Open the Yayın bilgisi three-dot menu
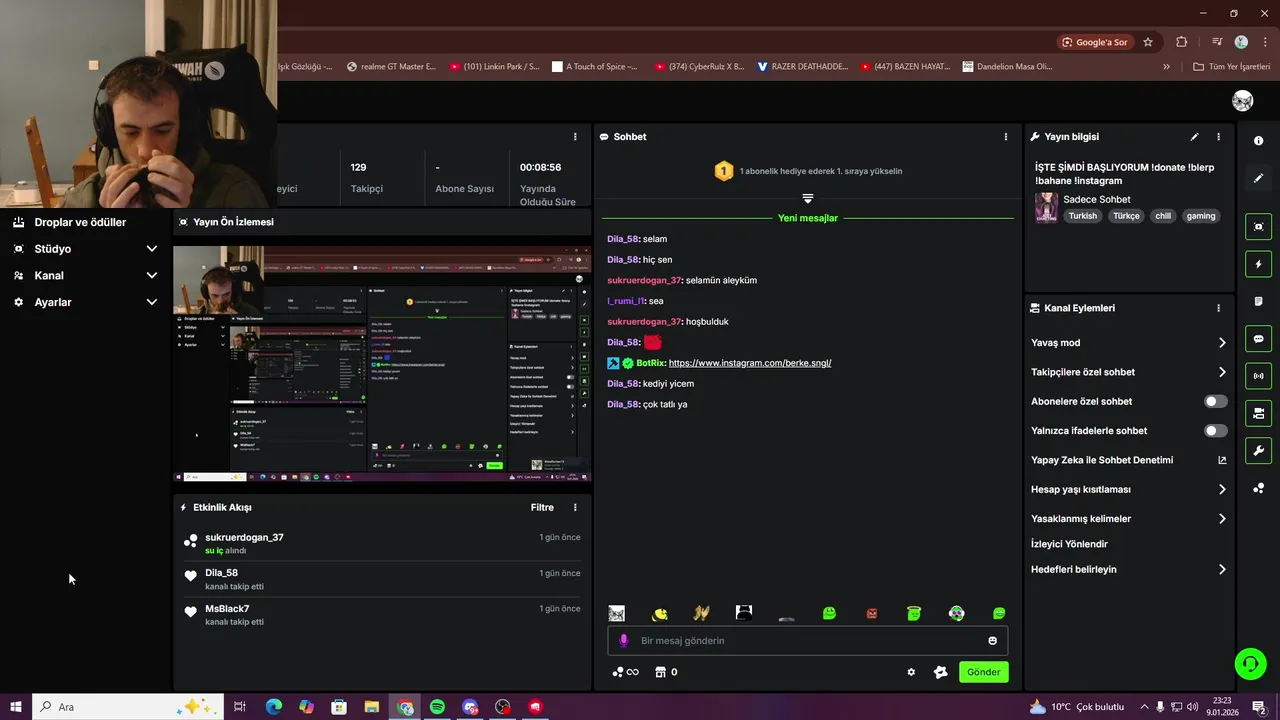The width and height of the screenshot is (1280, 720). 1218,137
